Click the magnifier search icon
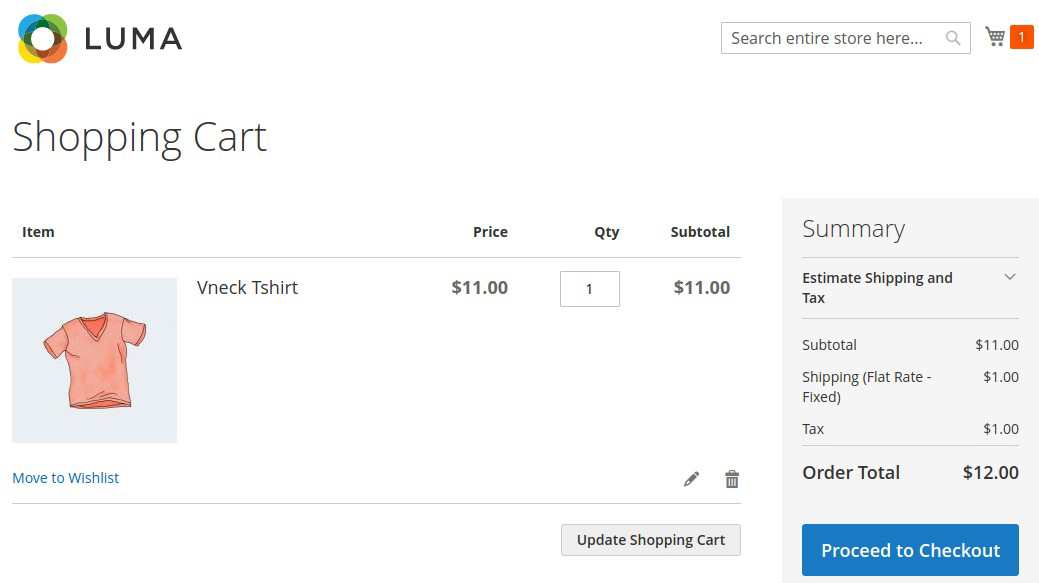Screen dimensions: 1039x583 pos(953,38)
